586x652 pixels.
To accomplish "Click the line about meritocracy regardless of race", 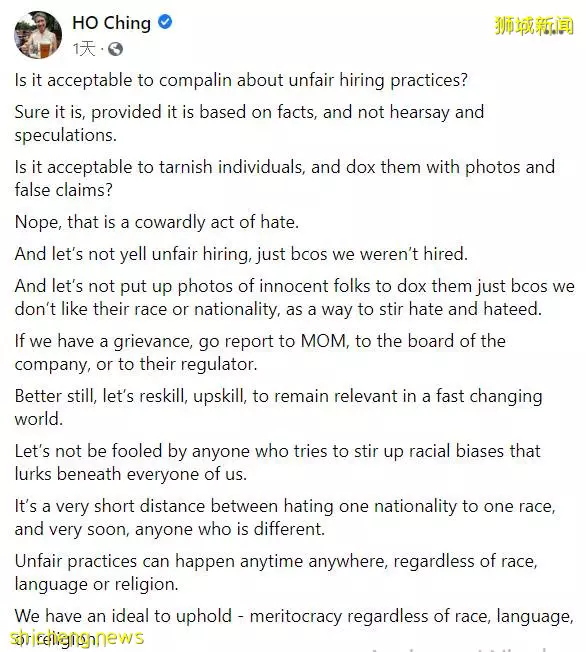I will (294, 627).
